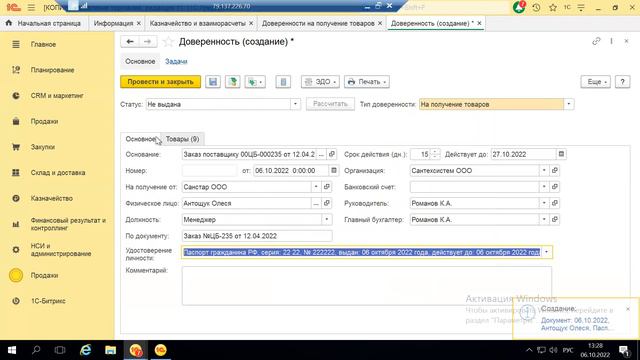
Task: Click the post document icon
Action: click(x=233, y=82)
